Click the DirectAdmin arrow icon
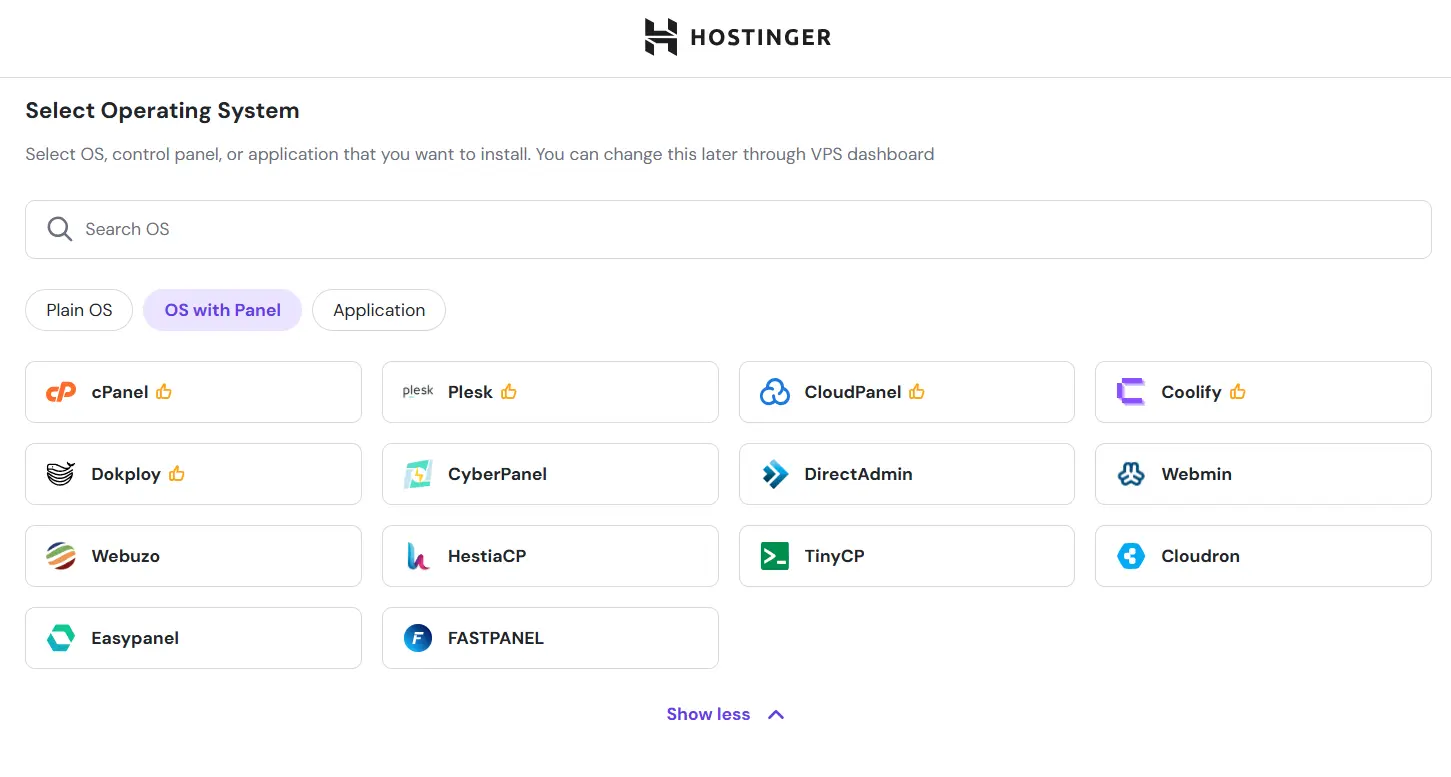 (775, 474)
